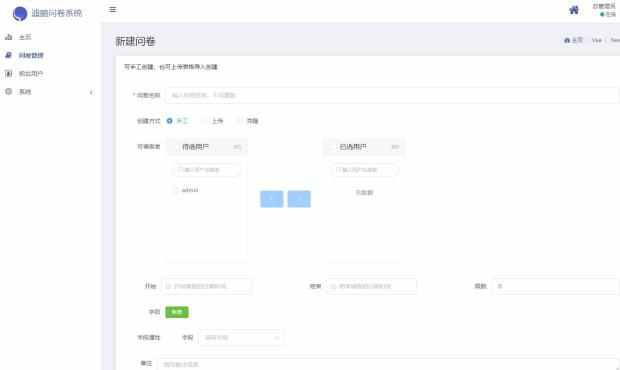Click the left-arrow transfer button
The image size is (620, 370).
pos(272,199)
